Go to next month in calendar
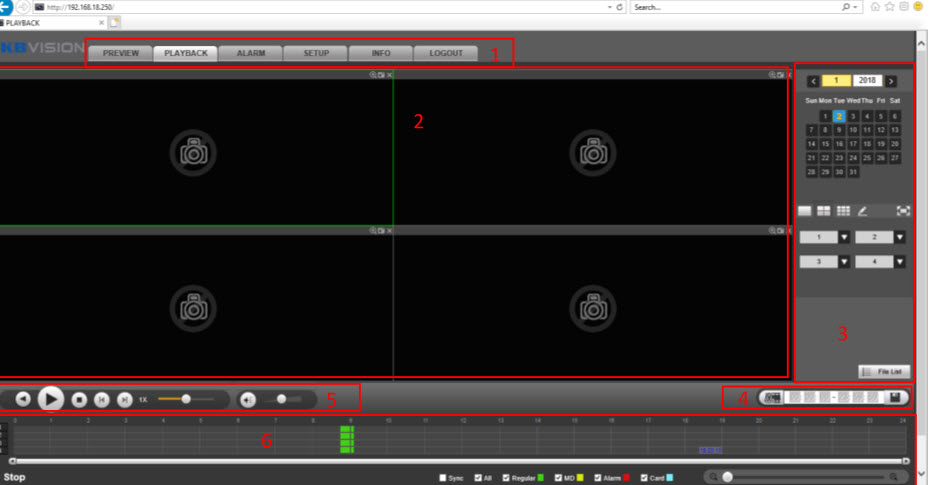The image size is (931, 485). 890,81
